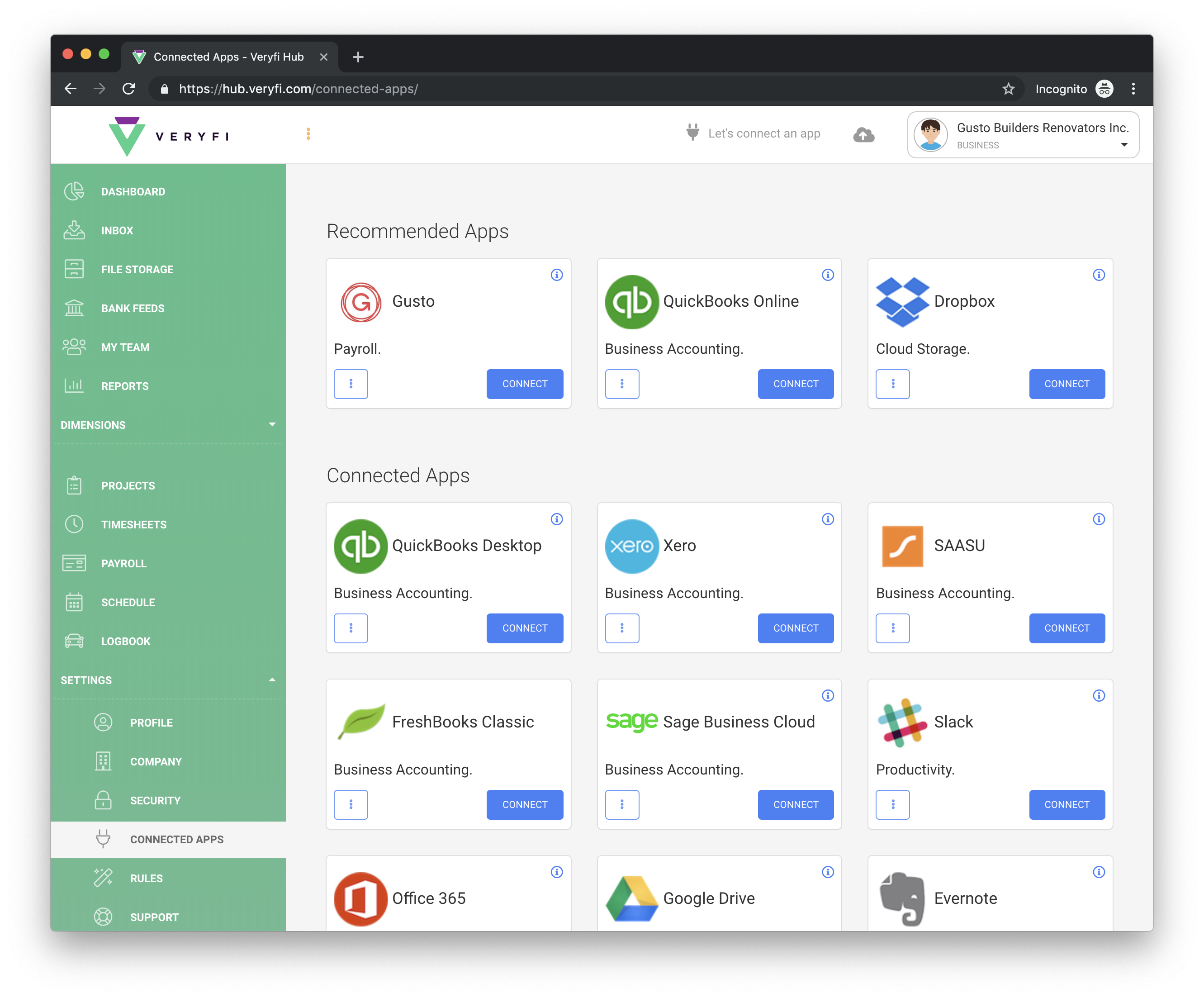Screen dimensions: 1204x998
Task: Open Payroll in sidebar
Action: click(x=167, y=564)
